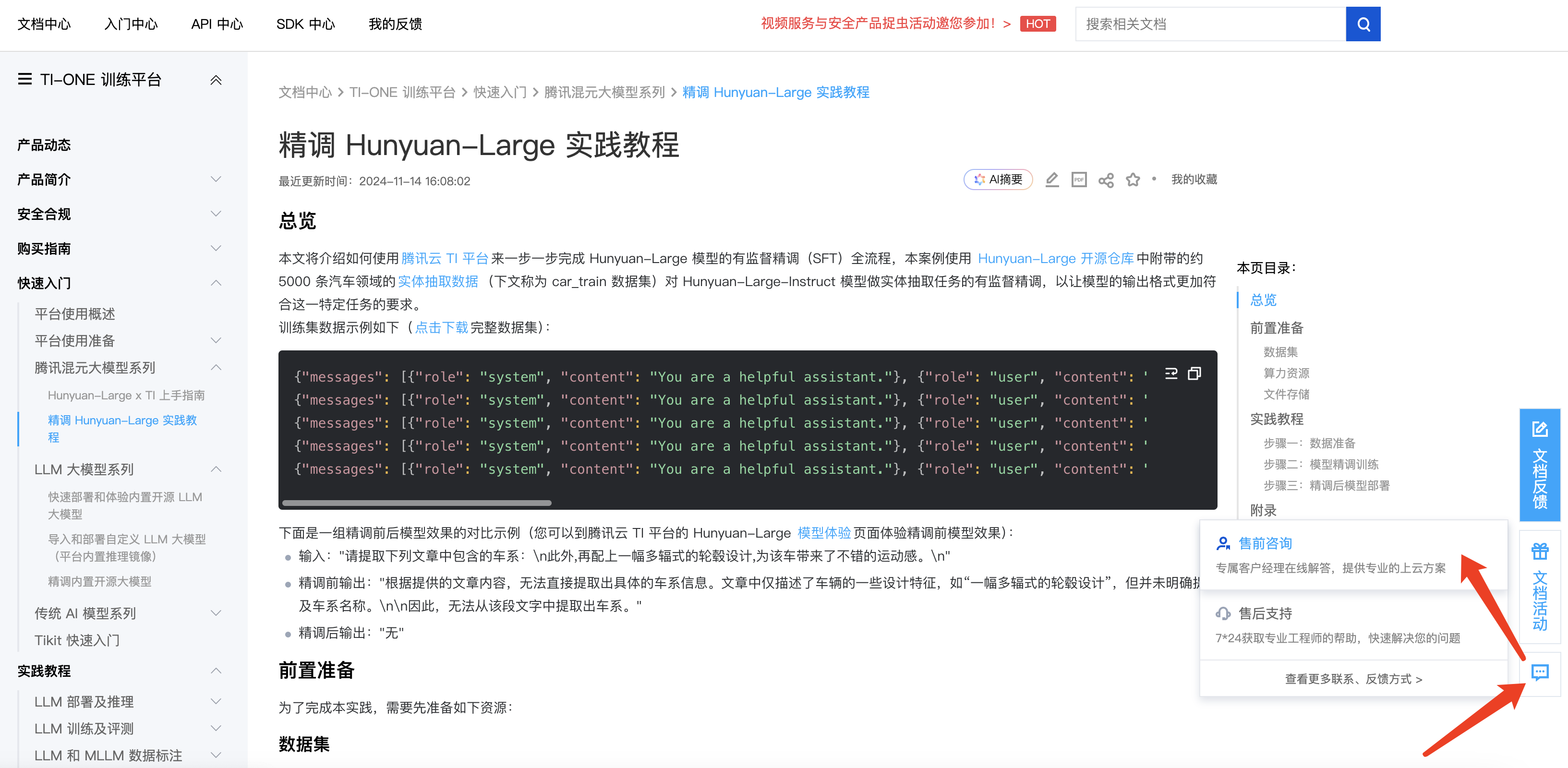1568x768 pixels.
Task: Collapse 实践教程 sidebar section
Action: click(216, 671)
